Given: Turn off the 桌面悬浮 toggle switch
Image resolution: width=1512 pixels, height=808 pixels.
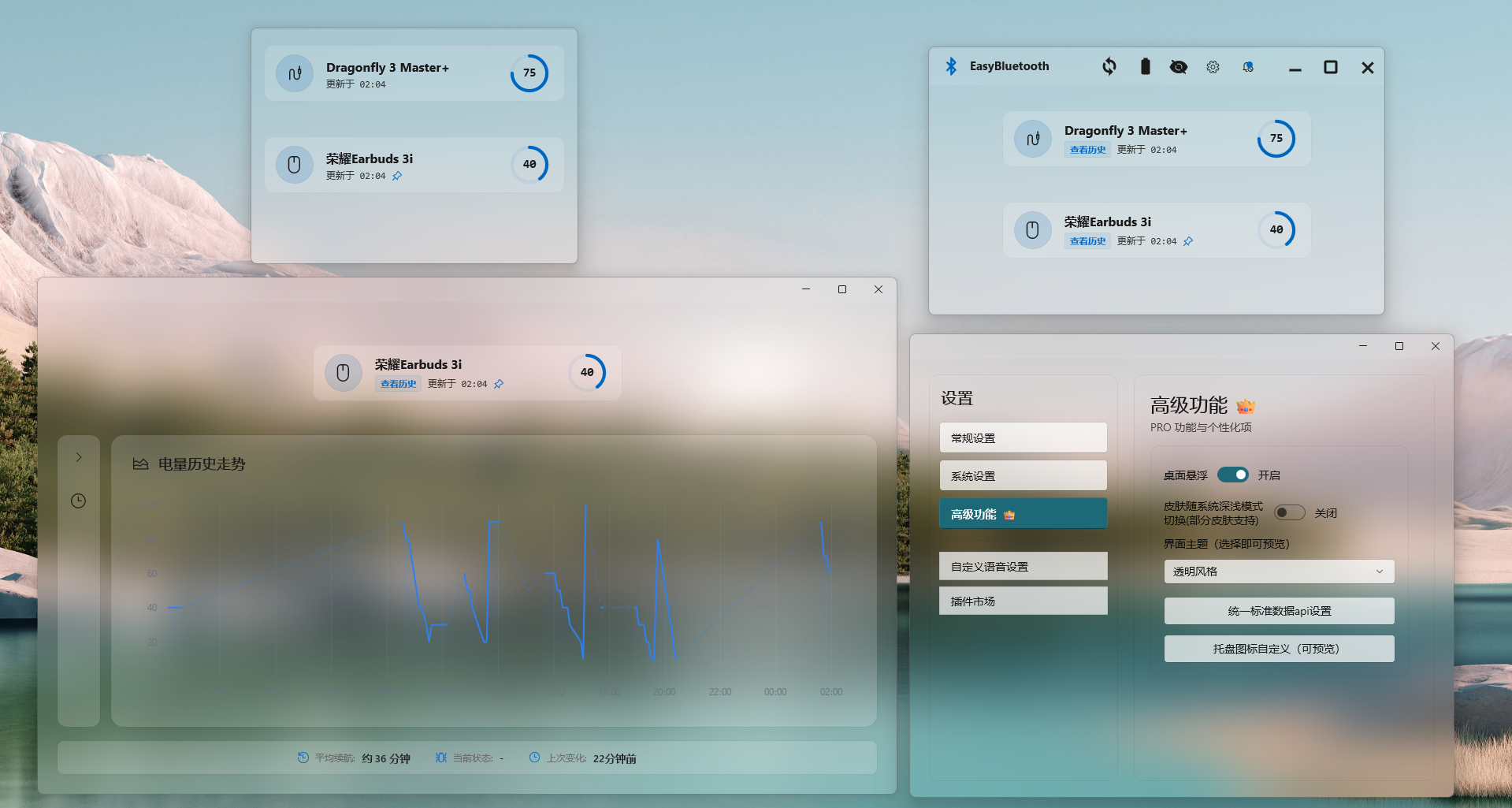Looking at the screenshot, I should pos(1233,475).
